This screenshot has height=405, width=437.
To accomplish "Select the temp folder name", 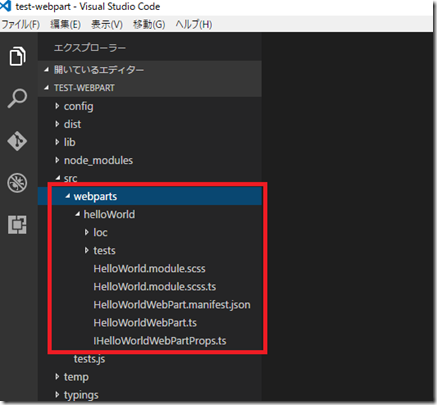I will [x=76, y=377].
